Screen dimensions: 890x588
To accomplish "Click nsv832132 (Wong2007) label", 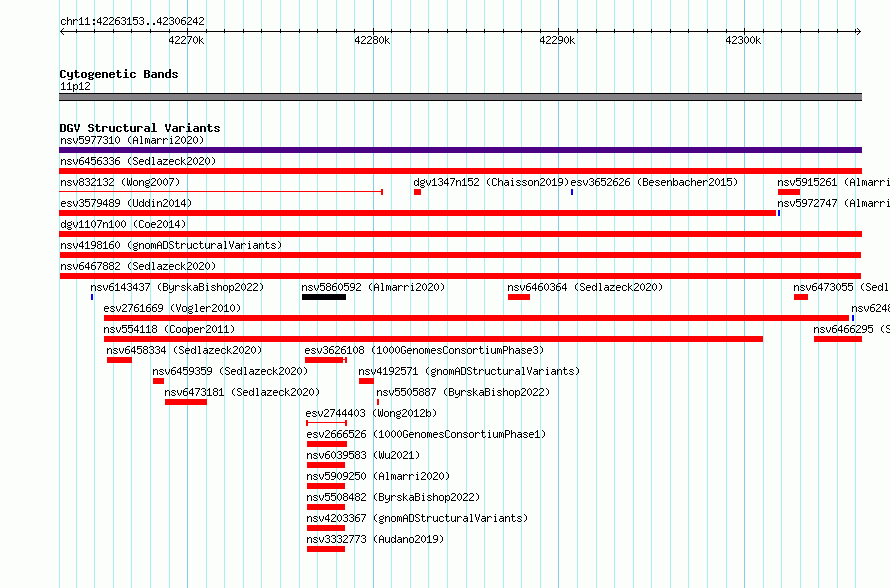I will pos(120,182).
